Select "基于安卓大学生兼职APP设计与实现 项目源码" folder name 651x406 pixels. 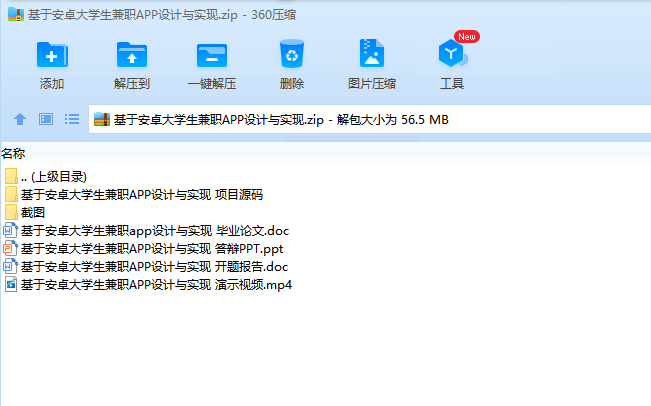(142, 195)
